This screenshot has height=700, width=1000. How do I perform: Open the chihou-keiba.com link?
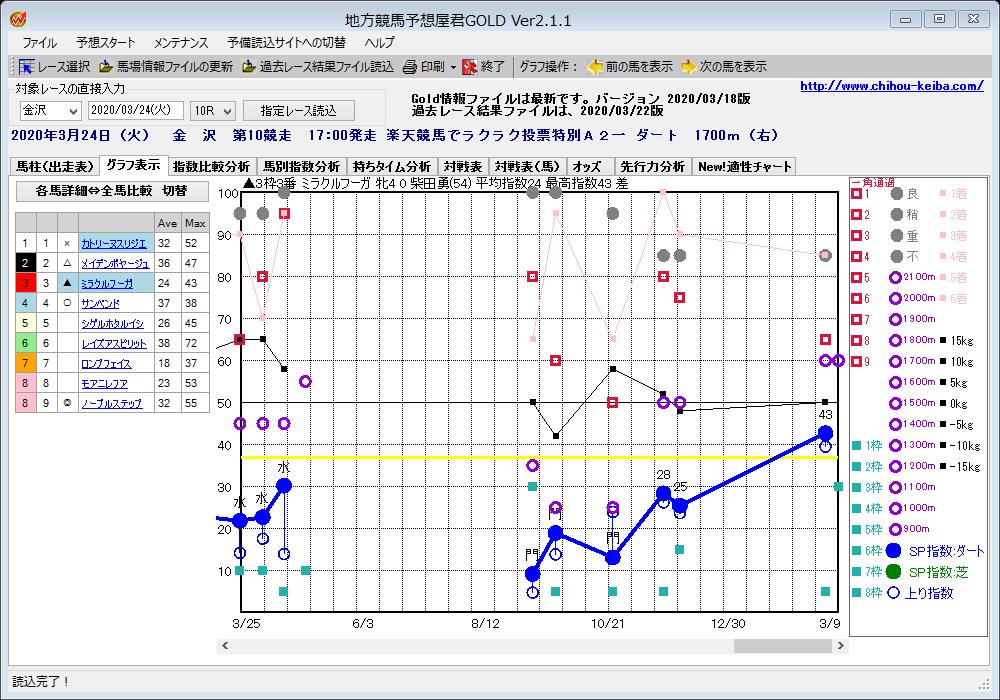892,86
